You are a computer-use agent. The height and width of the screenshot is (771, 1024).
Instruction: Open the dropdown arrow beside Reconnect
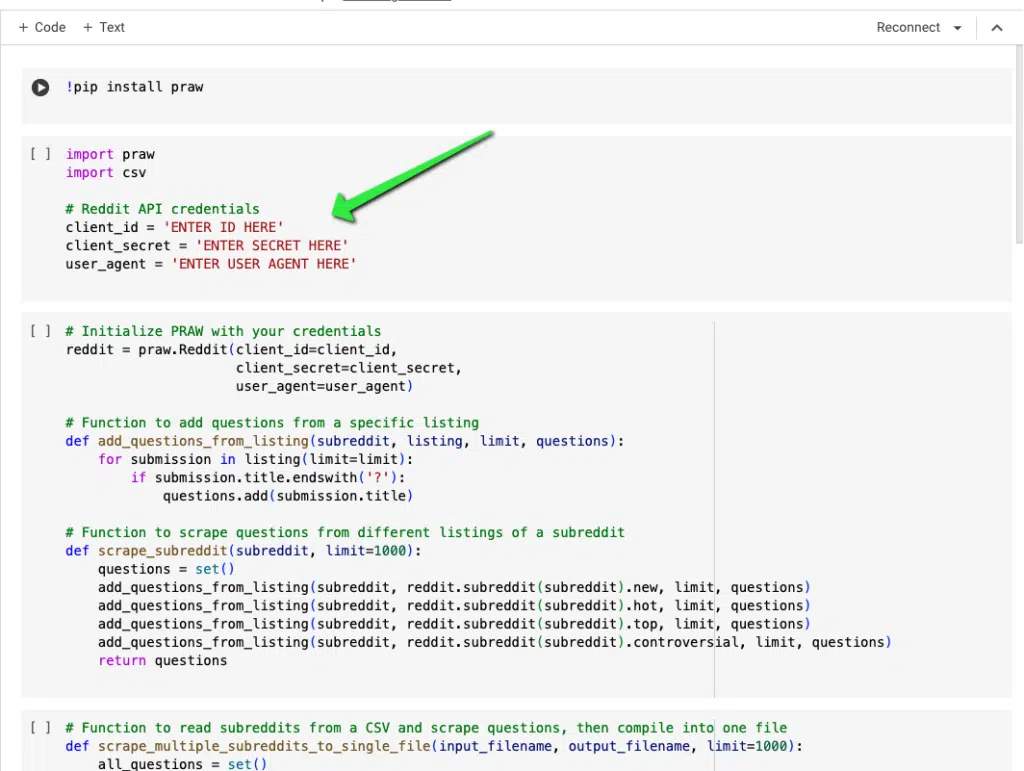click(x=958, y=28)
